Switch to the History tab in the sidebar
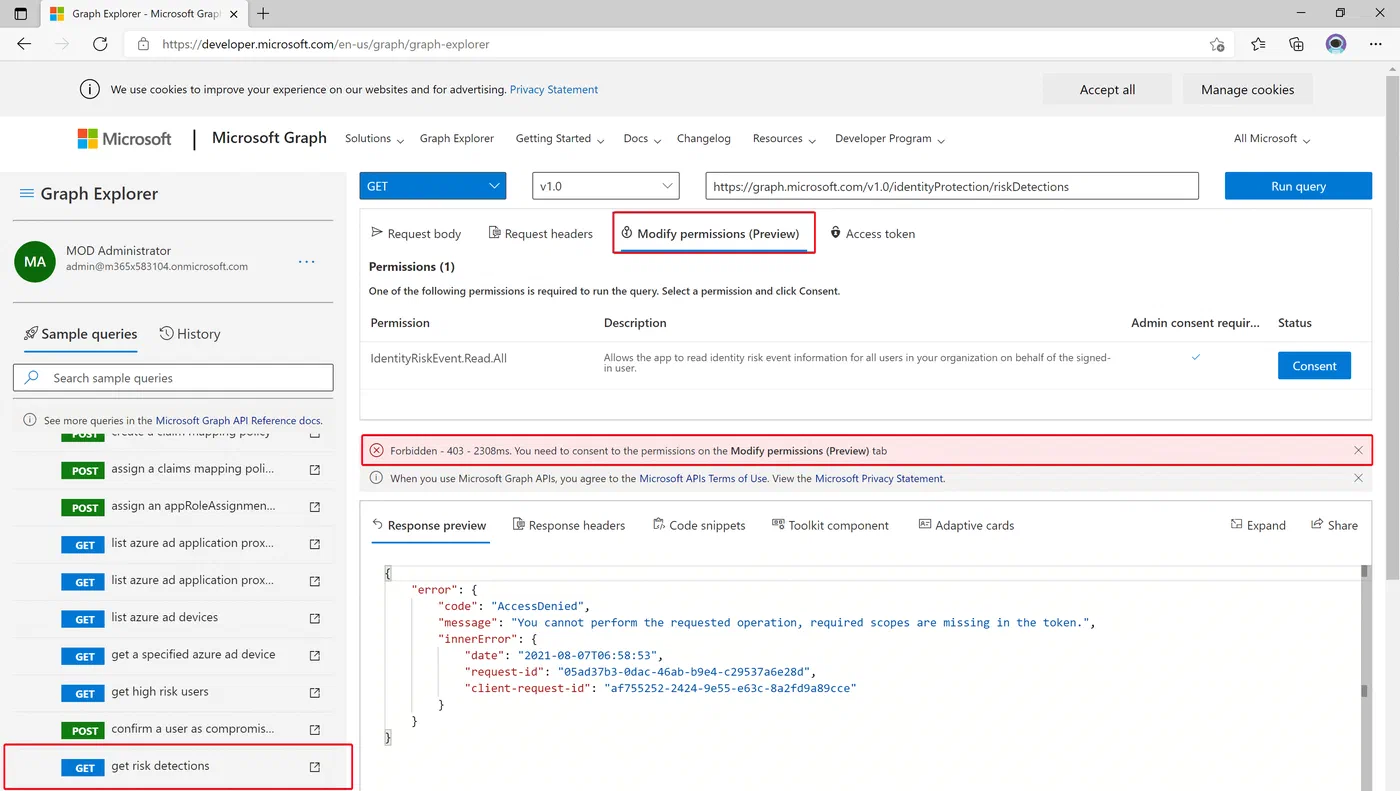1400x791 pixels. 190,334
